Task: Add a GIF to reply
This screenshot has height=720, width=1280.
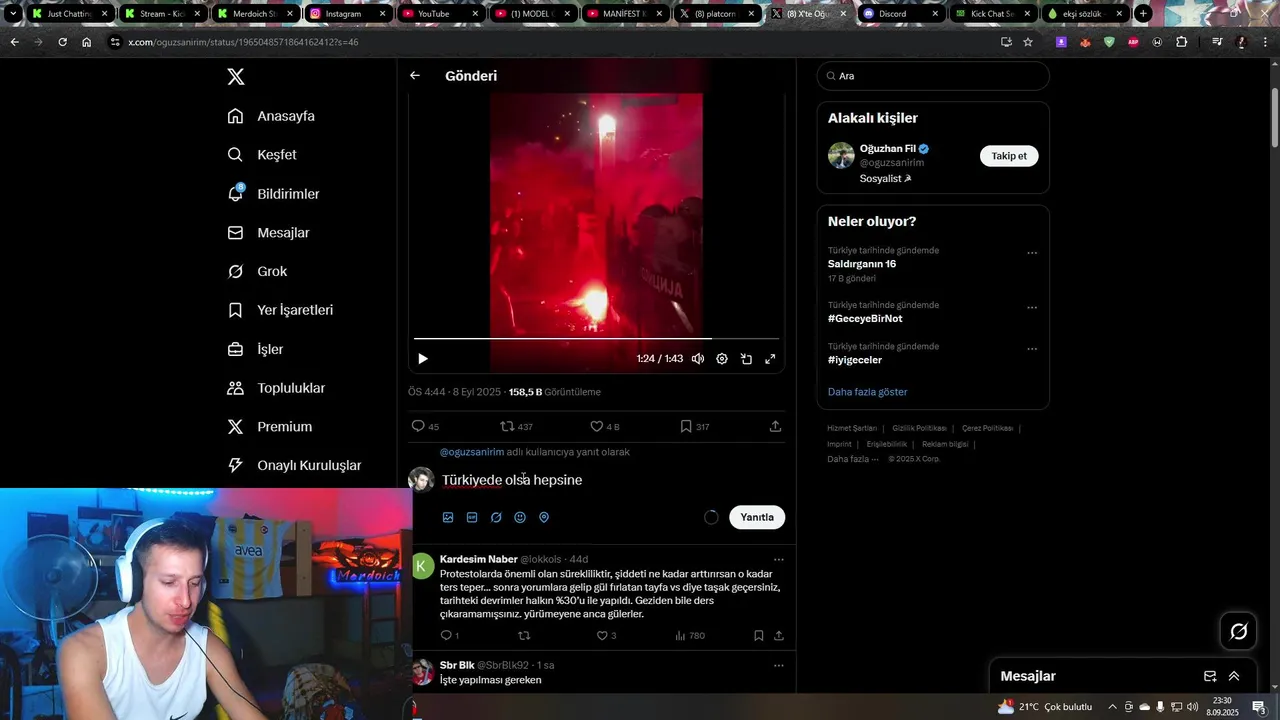Action: coord(472,518)
